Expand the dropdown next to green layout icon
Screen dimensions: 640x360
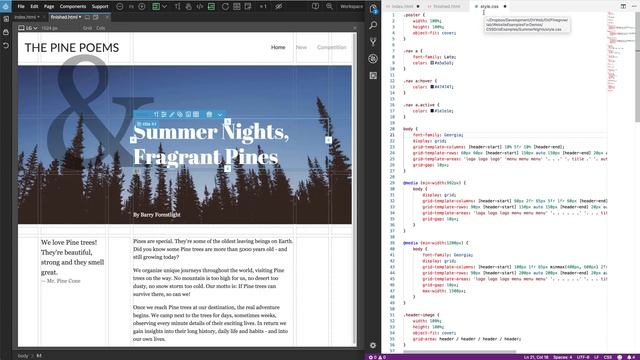[x=164, y=7]
